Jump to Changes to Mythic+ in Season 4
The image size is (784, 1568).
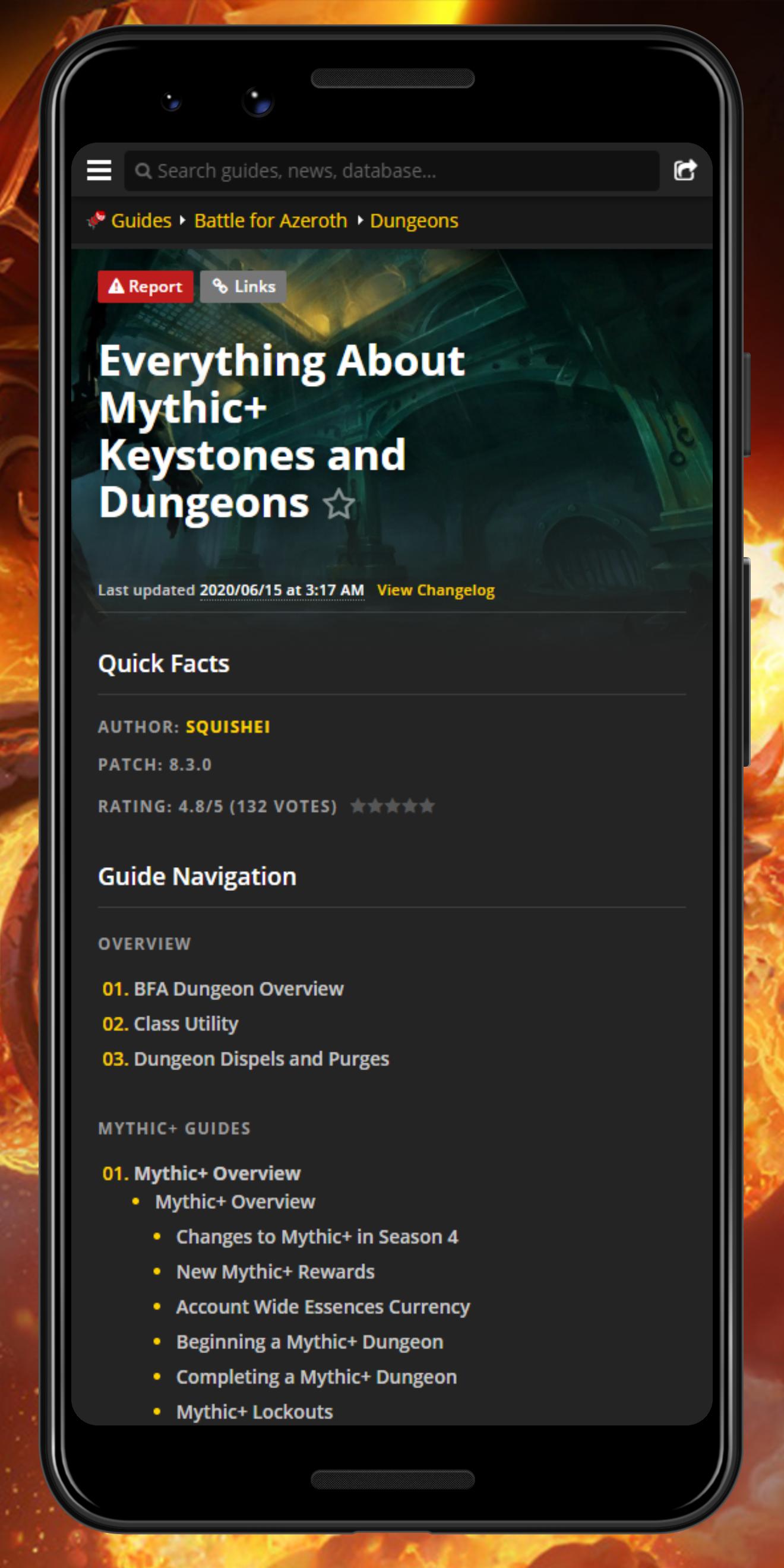317,1236
